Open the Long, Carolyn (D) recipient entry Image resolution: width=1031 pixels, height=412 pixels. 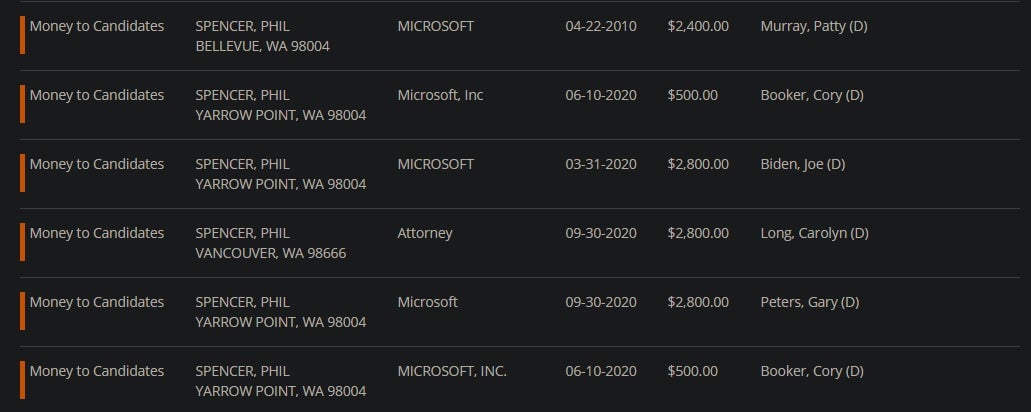814,233
